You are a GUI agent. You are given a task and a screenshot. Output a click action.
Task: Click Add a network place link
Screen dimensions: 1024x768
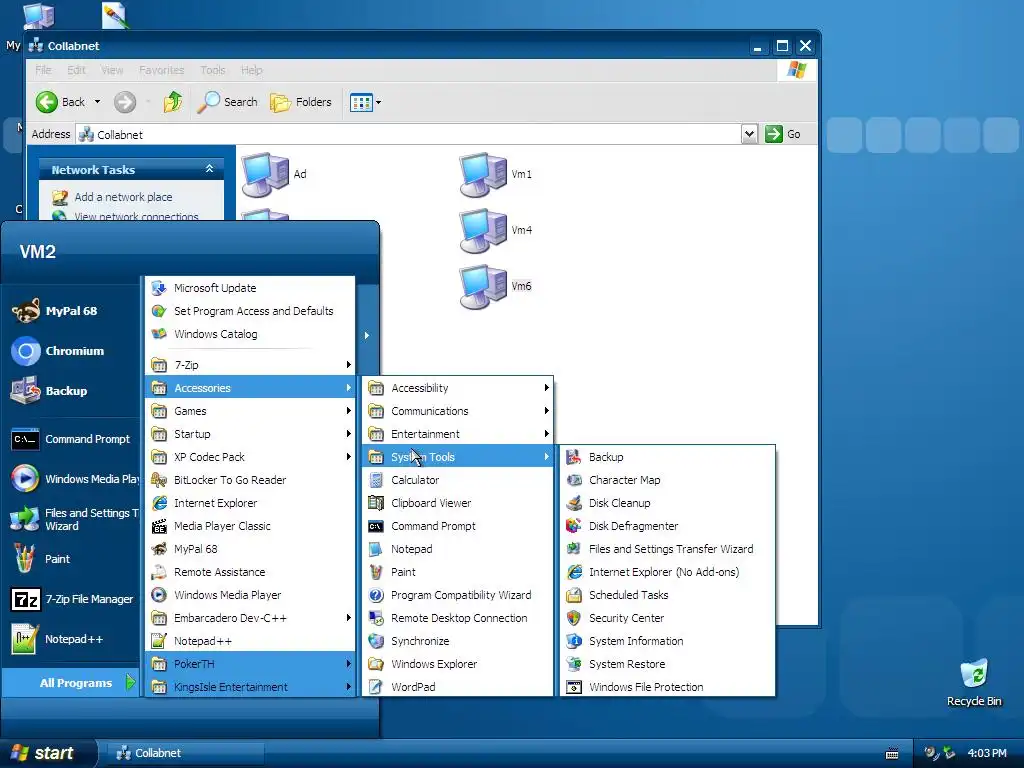pos(123,197)
